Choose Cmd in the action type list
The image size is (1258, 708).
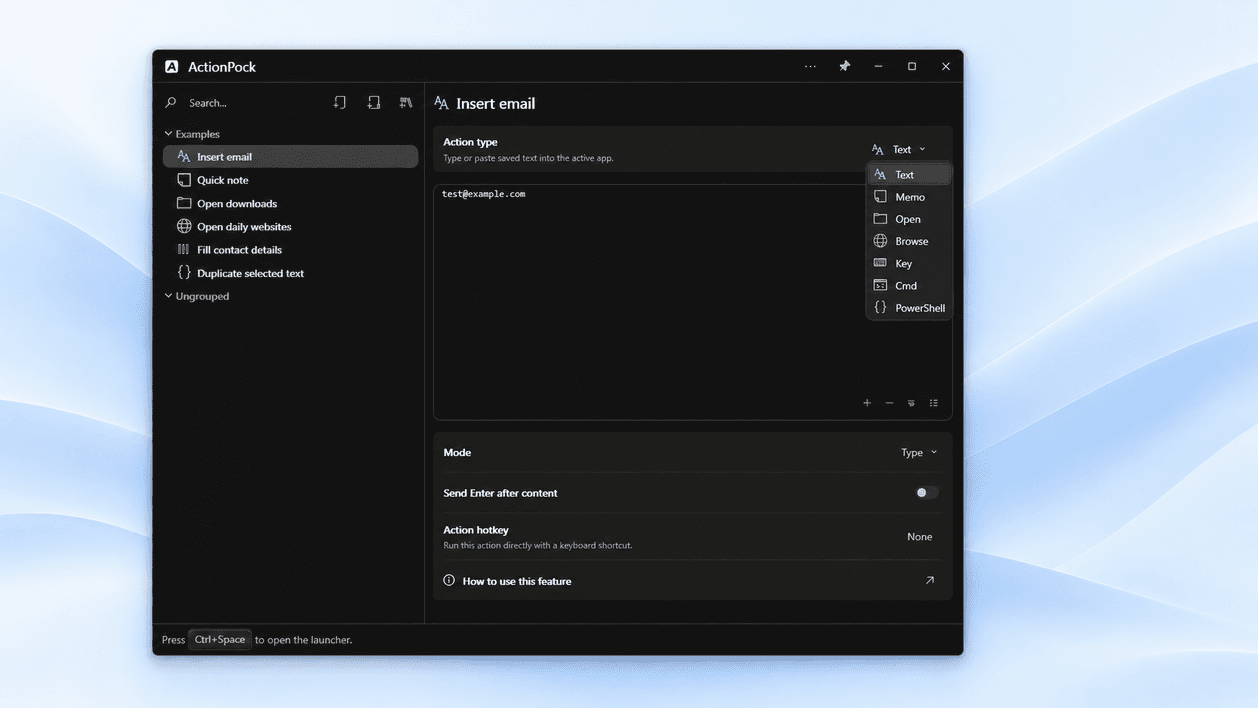point(909,286)
